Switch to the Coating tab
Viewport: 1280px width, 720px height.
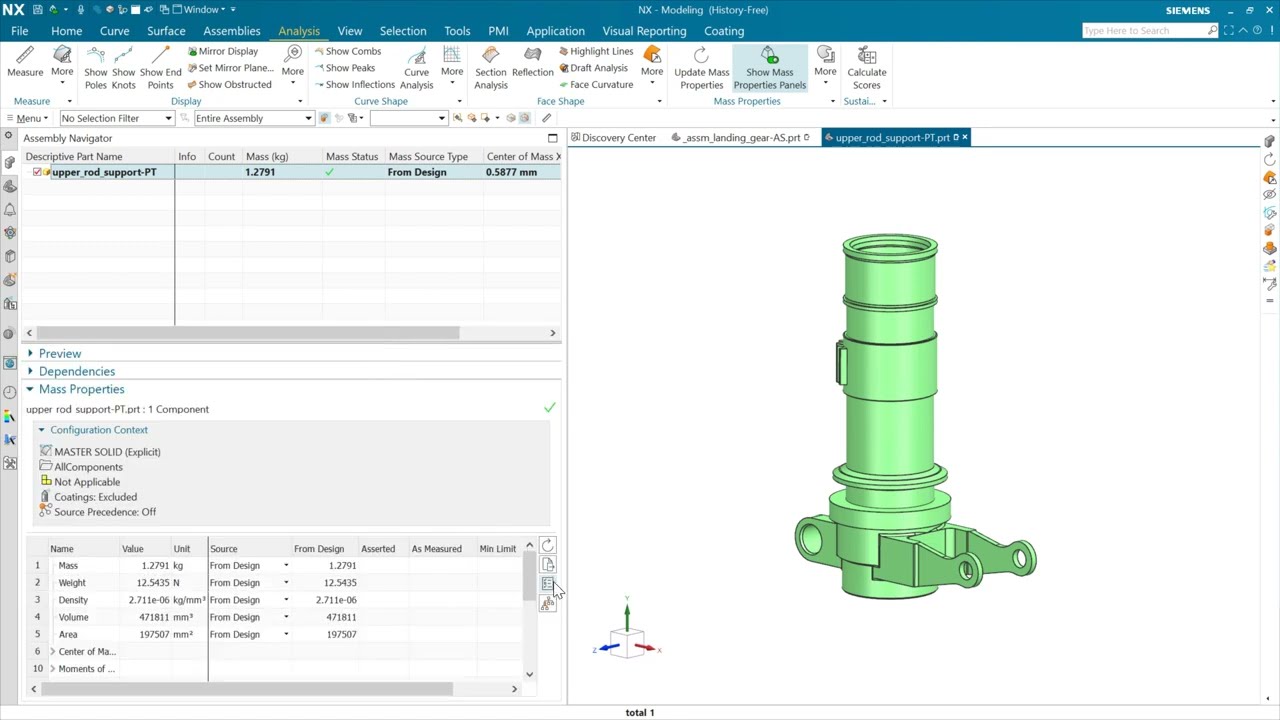pos(724,31)
